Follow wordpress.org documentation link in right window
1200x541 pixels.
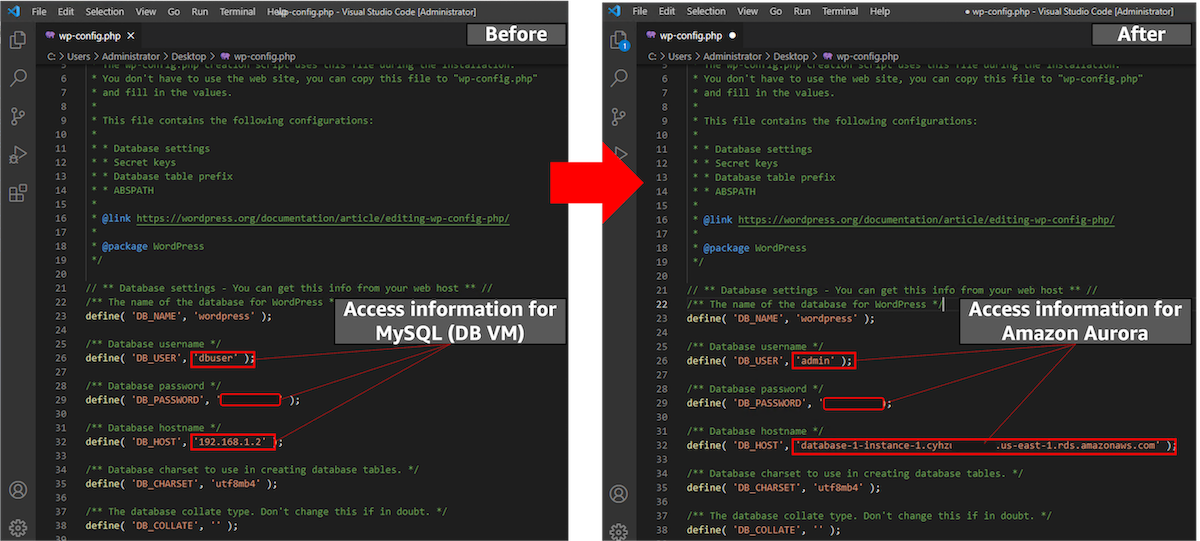926,220
